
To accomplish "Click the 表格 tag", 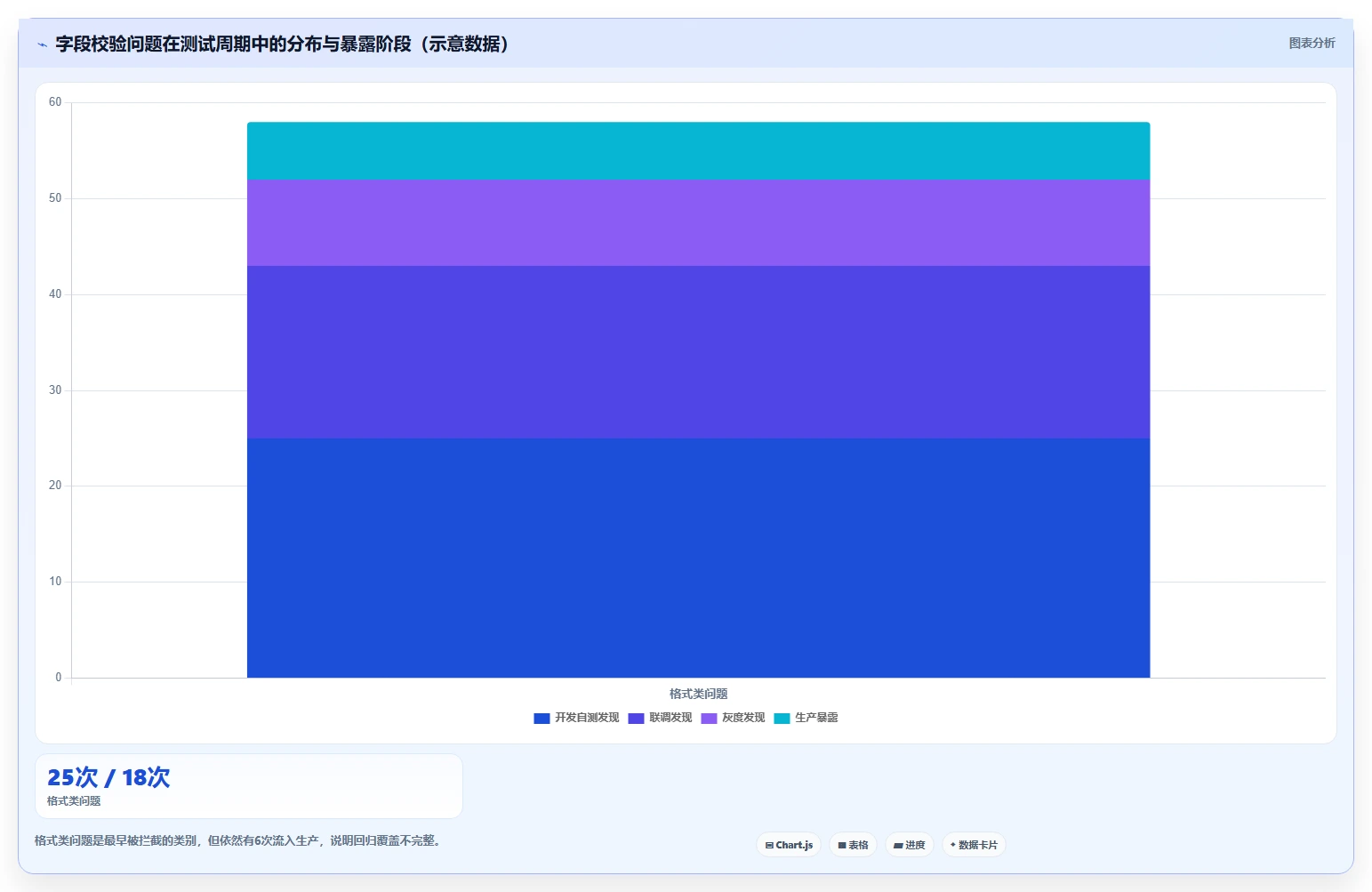I will (853, 845).
